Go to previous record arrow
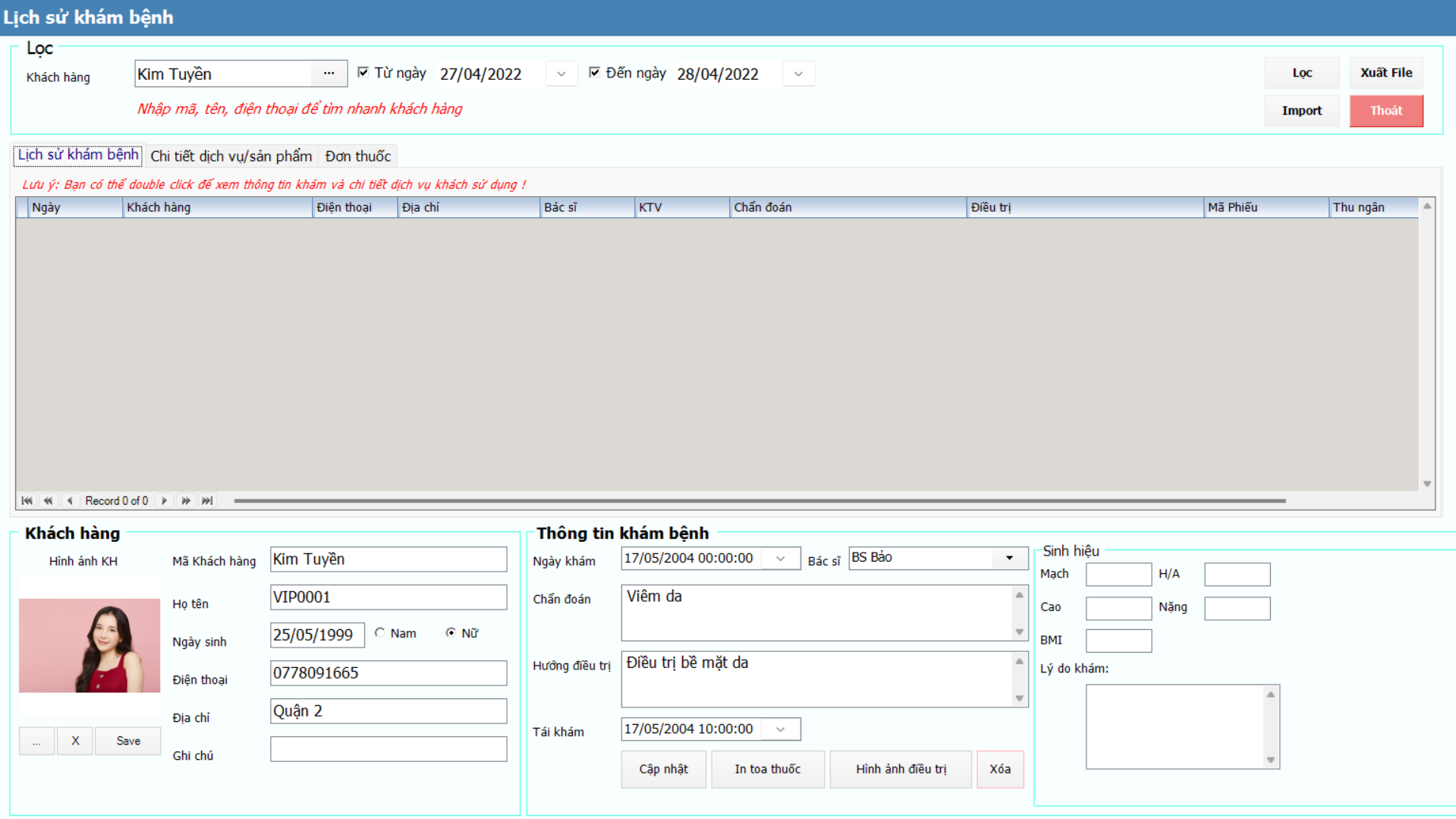The image size is (1456, 819). tap(70, 501)
